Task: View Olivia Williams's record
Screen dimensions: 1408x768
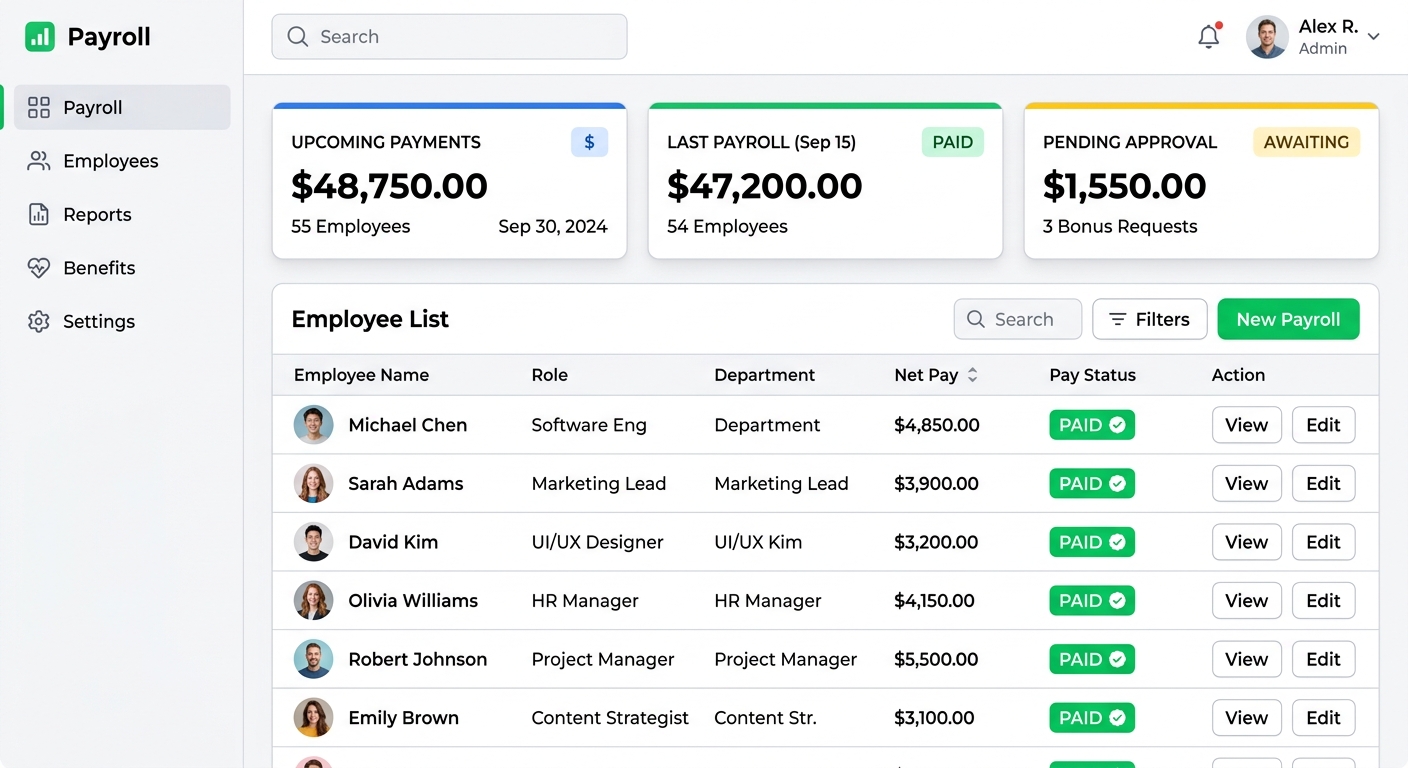Action: [1246, 600]
